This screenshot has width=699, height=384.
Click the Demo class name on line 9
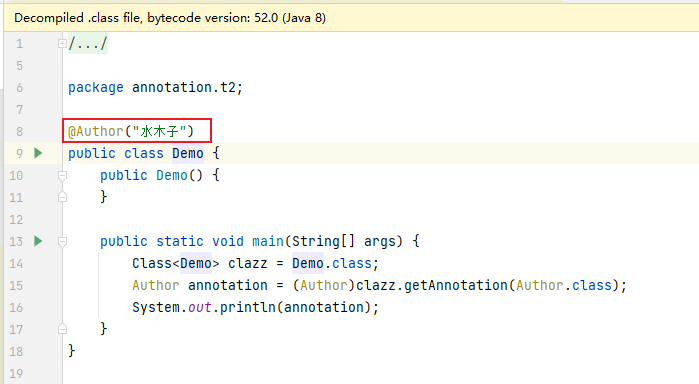click(188, 153)
